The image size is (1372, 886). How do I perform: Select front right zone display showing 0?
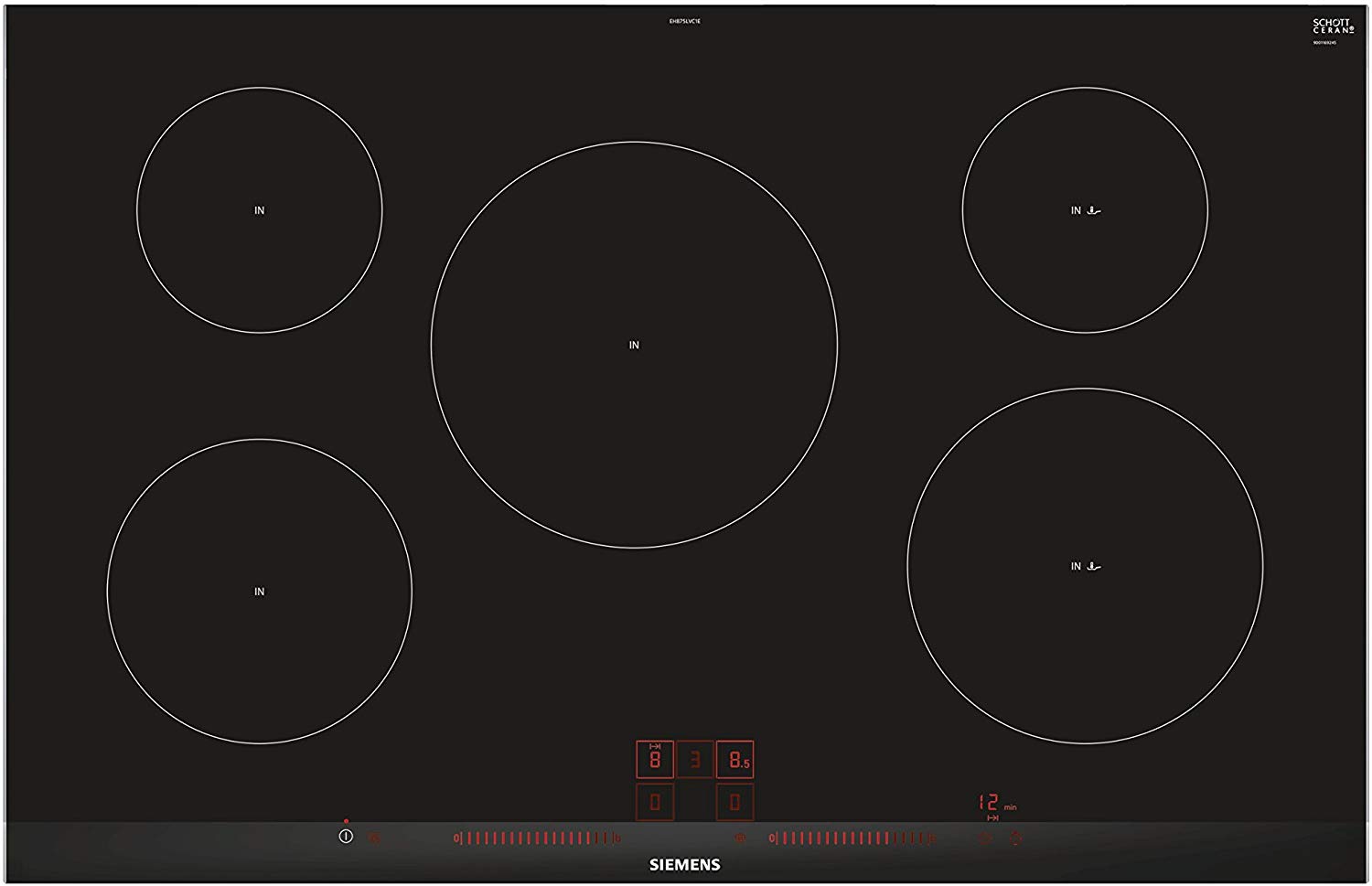pos(735,802)
